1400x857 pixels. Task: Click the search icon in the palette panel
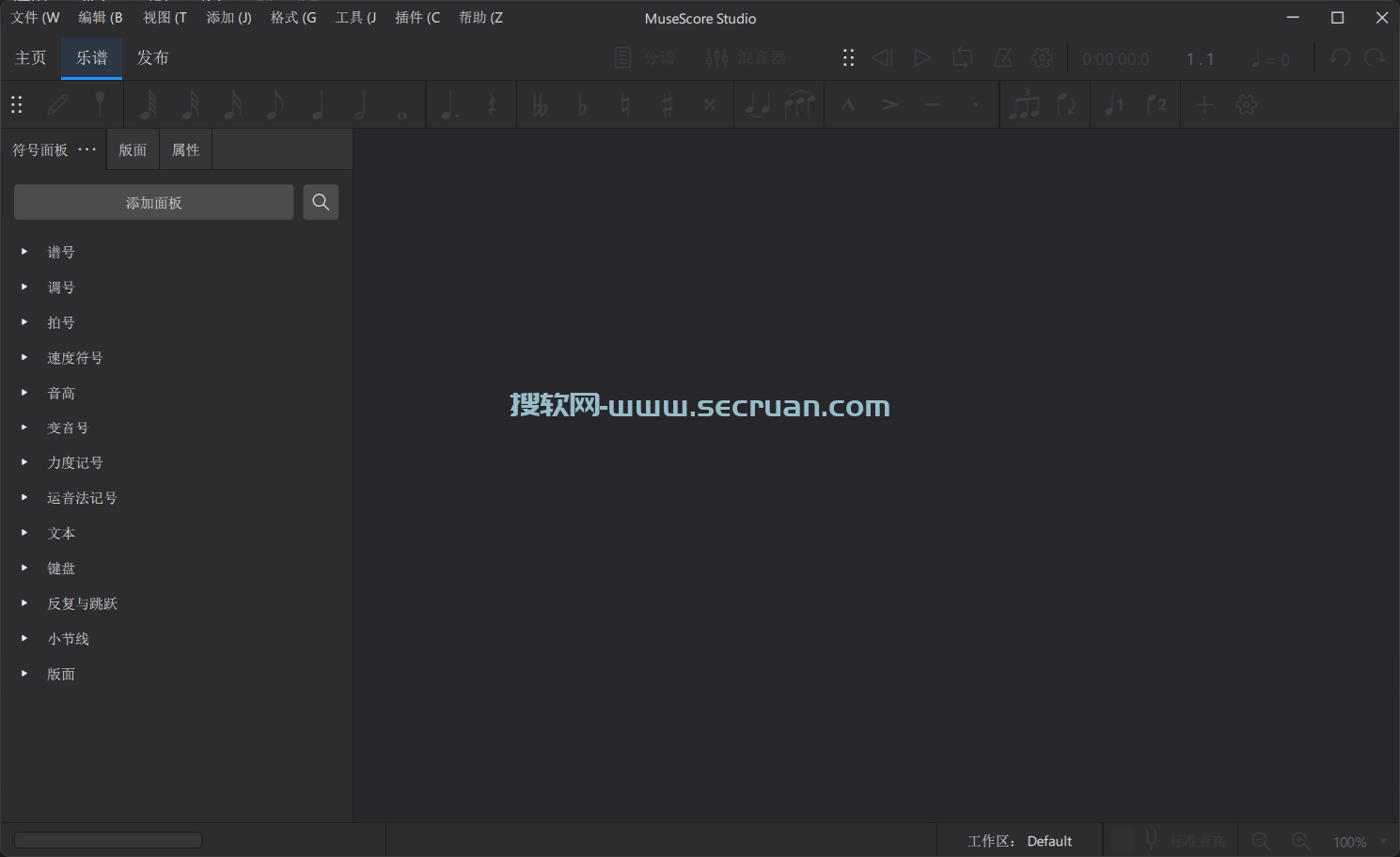point(321,202)
